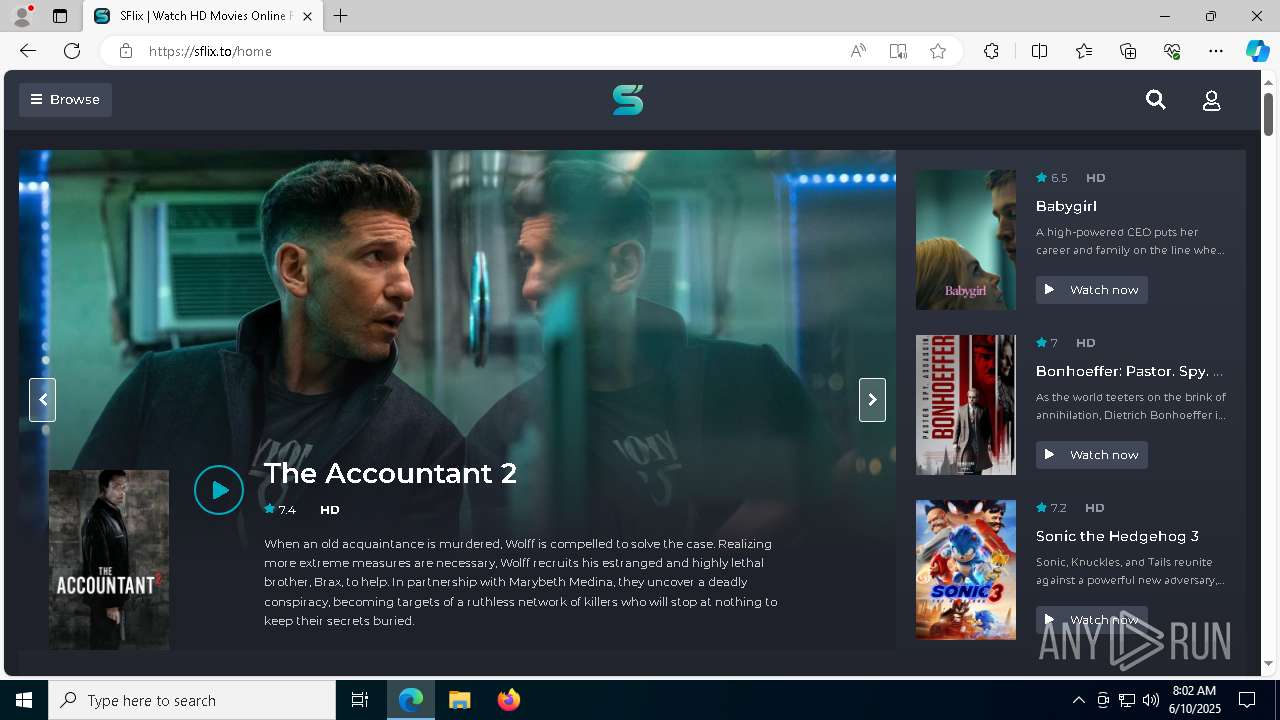
Task: Click the address bar URL
Action: pyautogui.click(x=210, y=51)
